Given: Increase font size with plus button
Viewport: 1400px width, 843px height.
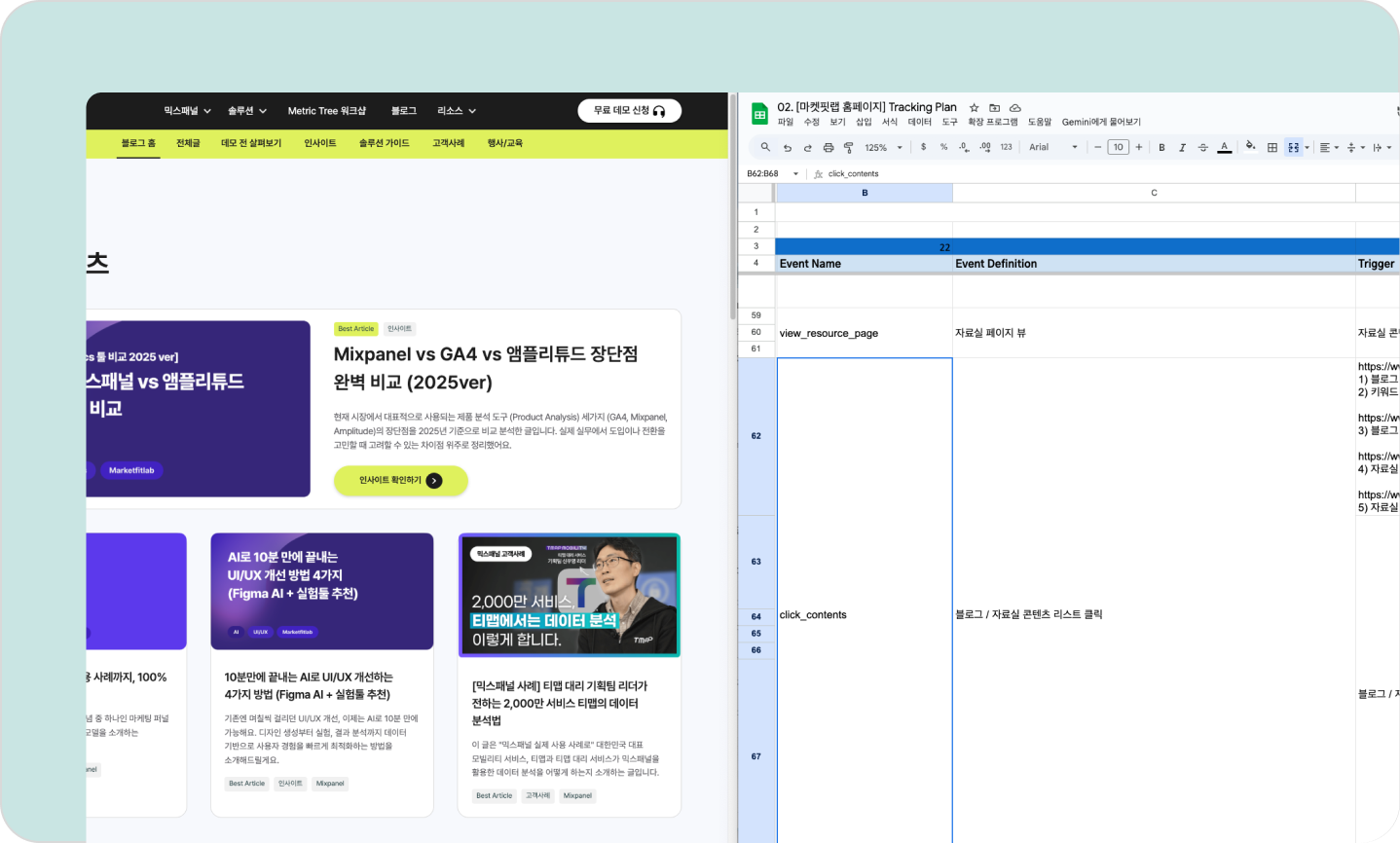Looking at the screenshot, I should 1139,147.
